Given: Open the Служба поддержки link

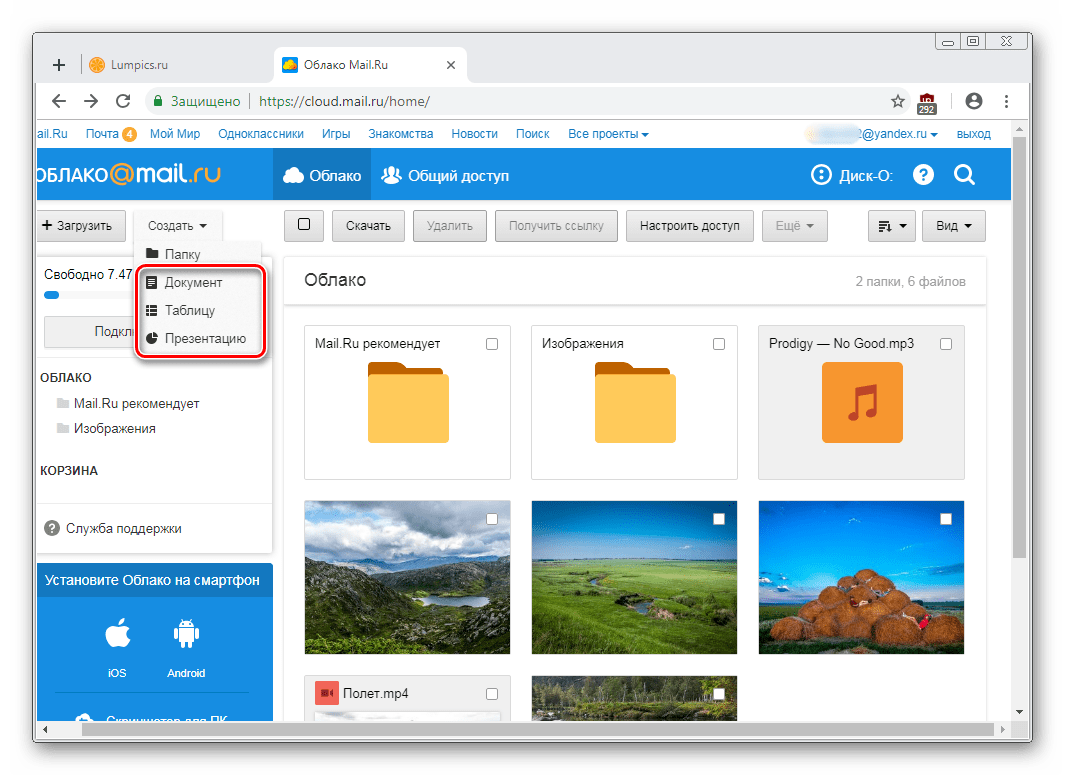Looking at the screenshot, I should tap(123, 528).
